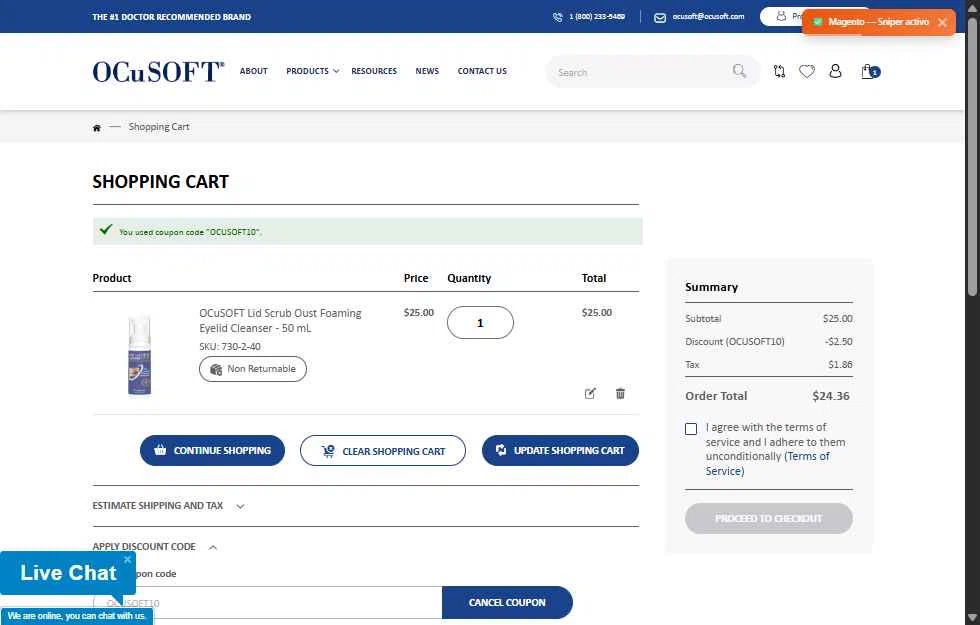This screenshot has height=625, width=980.
Task: Click the product thumbnail image
Action: coord(139,355)
